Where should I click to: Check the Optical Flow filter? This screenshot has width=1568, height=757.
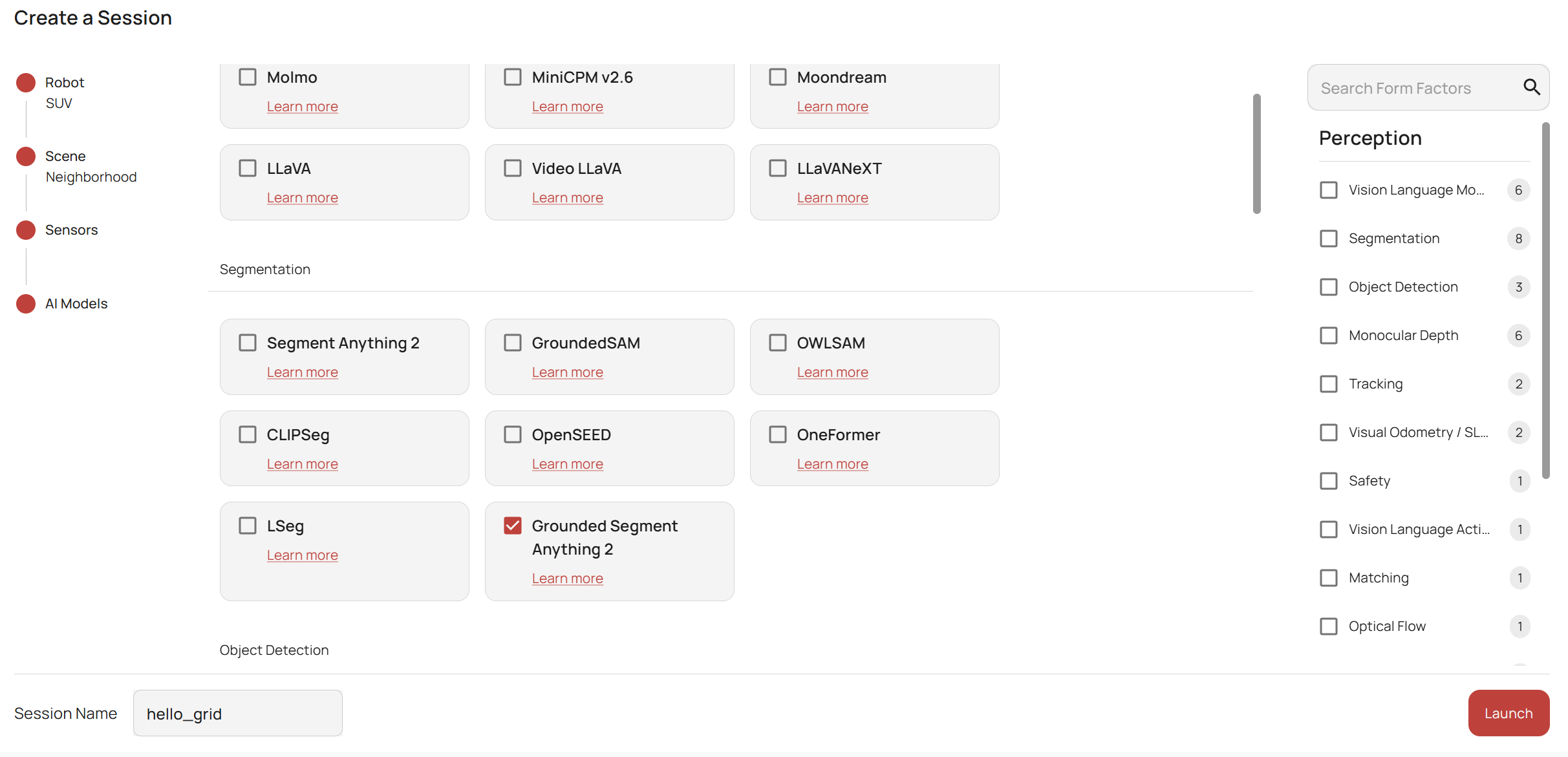pyautogui.click(x=1329, y=625)
